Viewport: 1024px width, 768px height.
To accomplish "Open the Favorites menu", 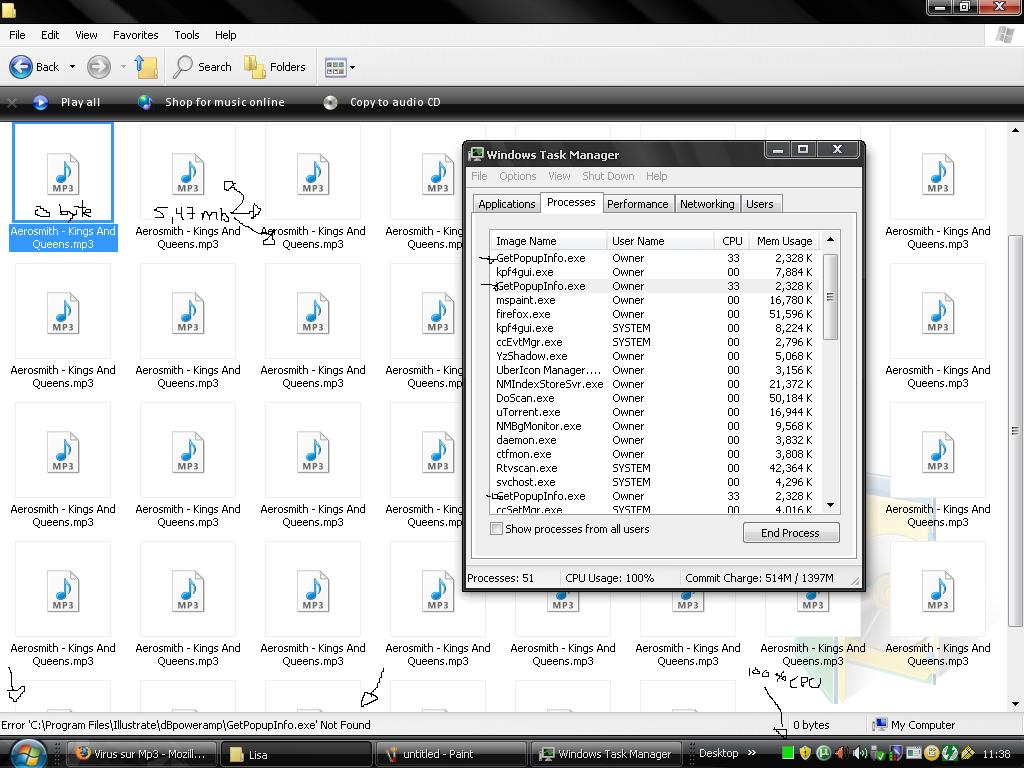I will [x=135, y=35].
